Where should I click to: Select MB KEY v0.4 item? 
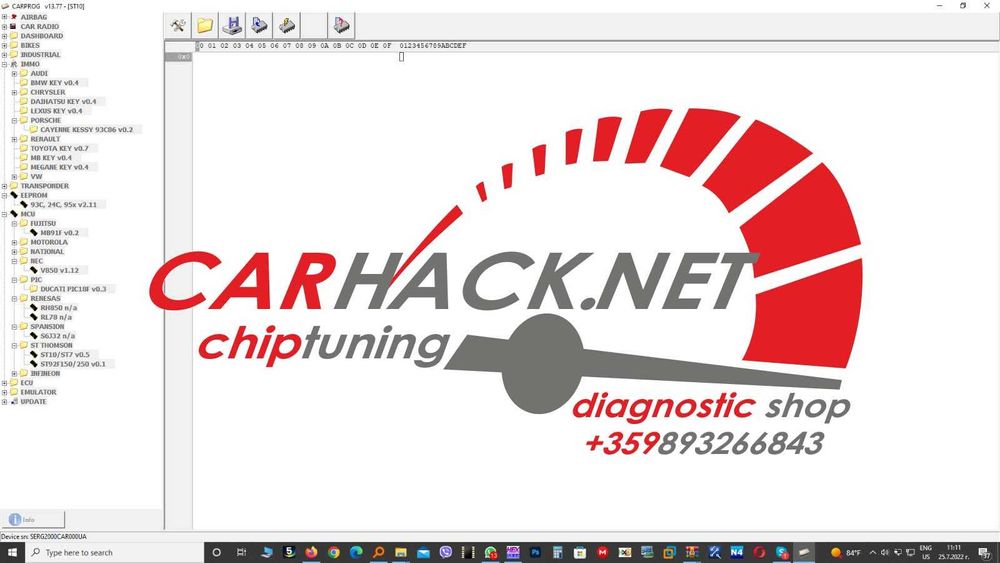51,158
